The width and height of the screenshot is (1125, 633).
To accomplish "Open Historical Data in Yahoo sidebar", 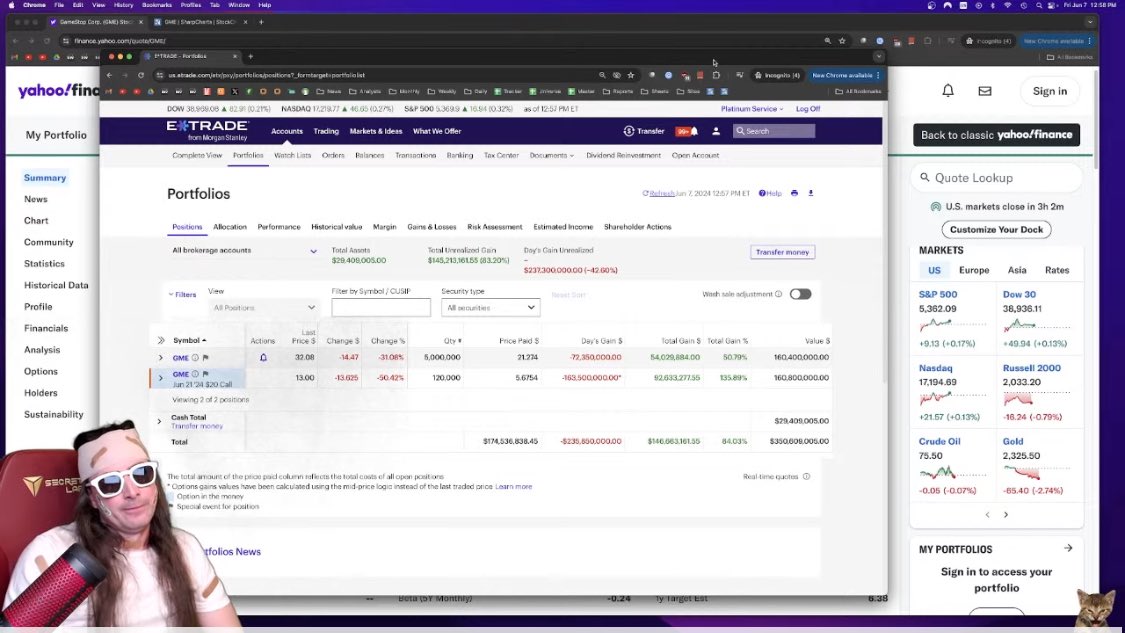I will (x=56, y=285).
